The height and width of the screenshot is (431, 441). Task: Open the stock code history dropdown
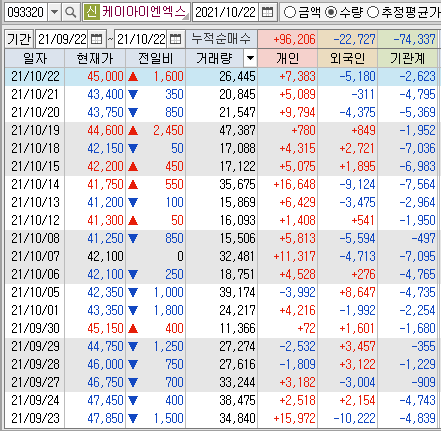point(54,12)
